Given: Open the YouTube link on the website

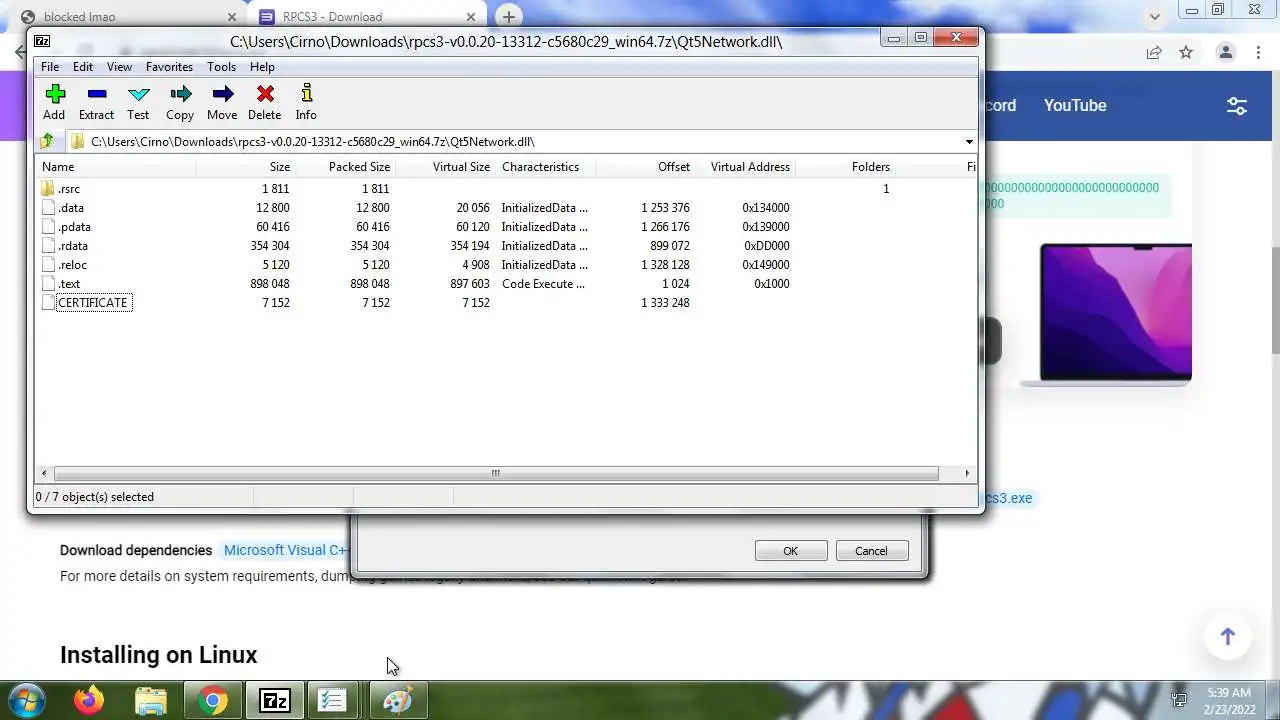Looking at the screenshot, I should point(1075,105).
